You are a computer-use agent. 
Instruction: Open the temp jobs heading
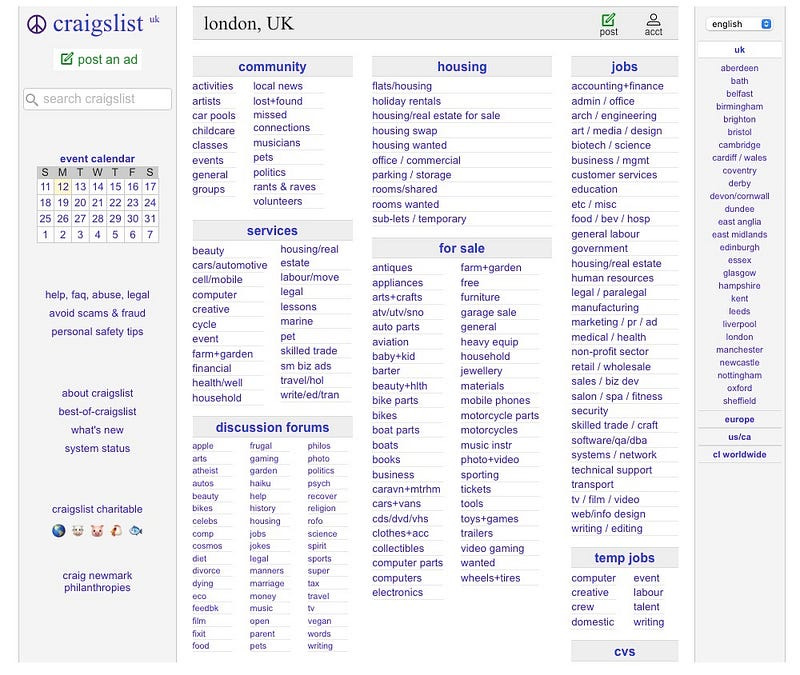tap(624, 558)
